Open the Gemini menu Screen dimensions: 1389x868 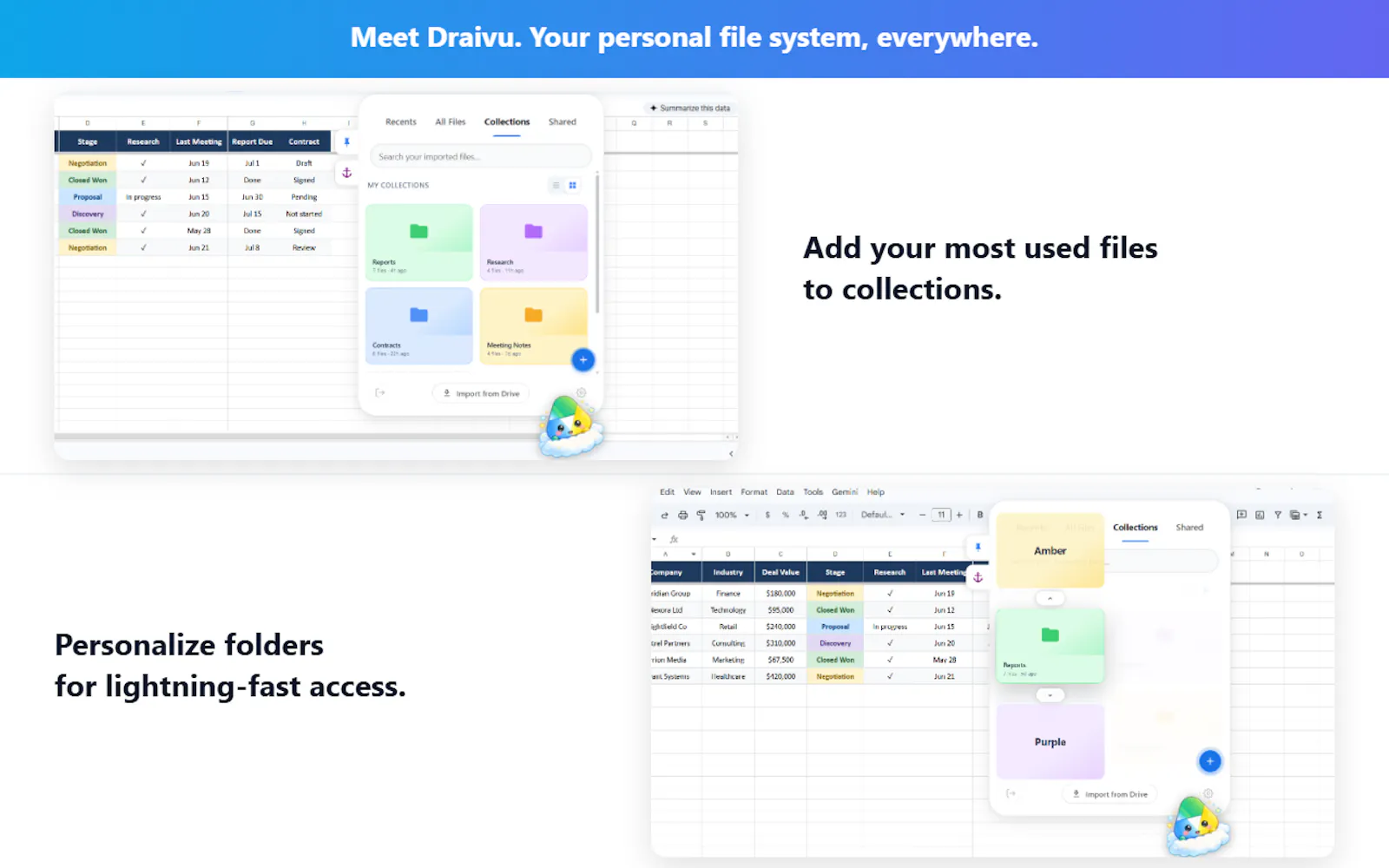pos(844,492)
